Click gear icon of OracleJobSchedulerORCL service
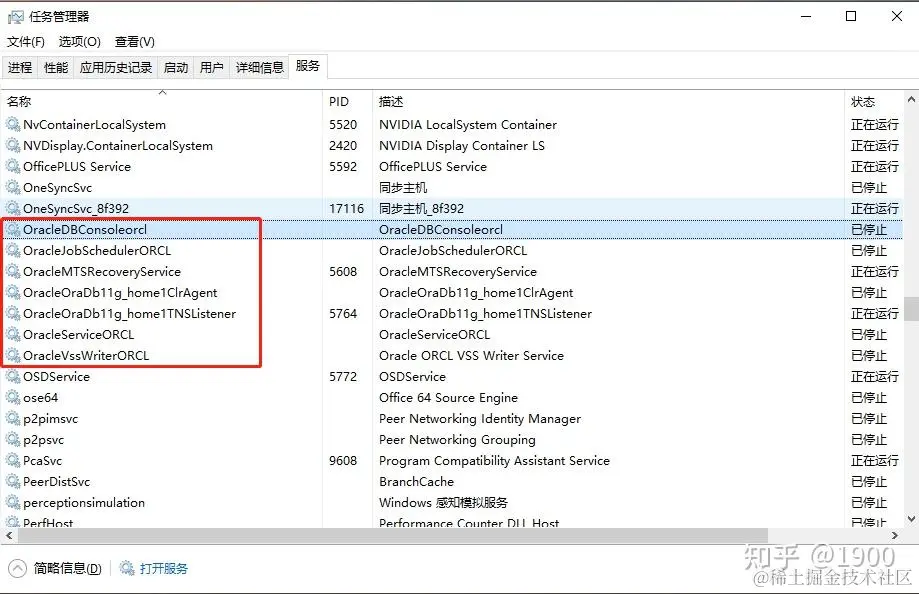Image resolution: width=919 pixels, height=594 pixels. click(13, 250)
